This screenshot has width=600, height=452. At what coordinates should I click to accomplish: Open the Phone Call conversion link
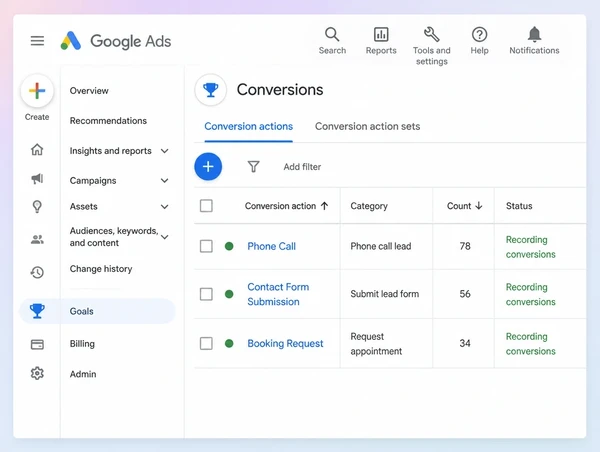(271, 246)
